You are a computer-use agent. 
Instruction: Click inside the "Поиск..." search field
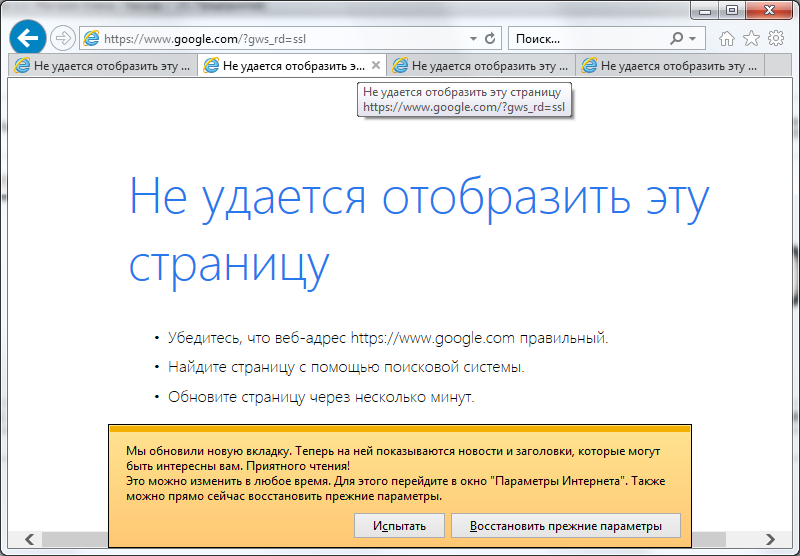pos(585,38)
